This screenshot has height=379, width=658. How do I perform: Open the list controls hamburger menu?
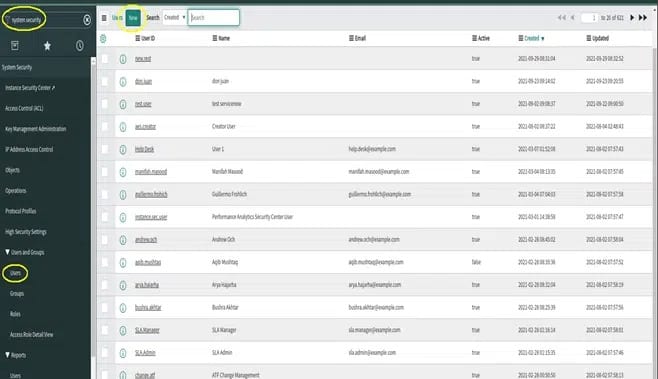click(104, 18)
